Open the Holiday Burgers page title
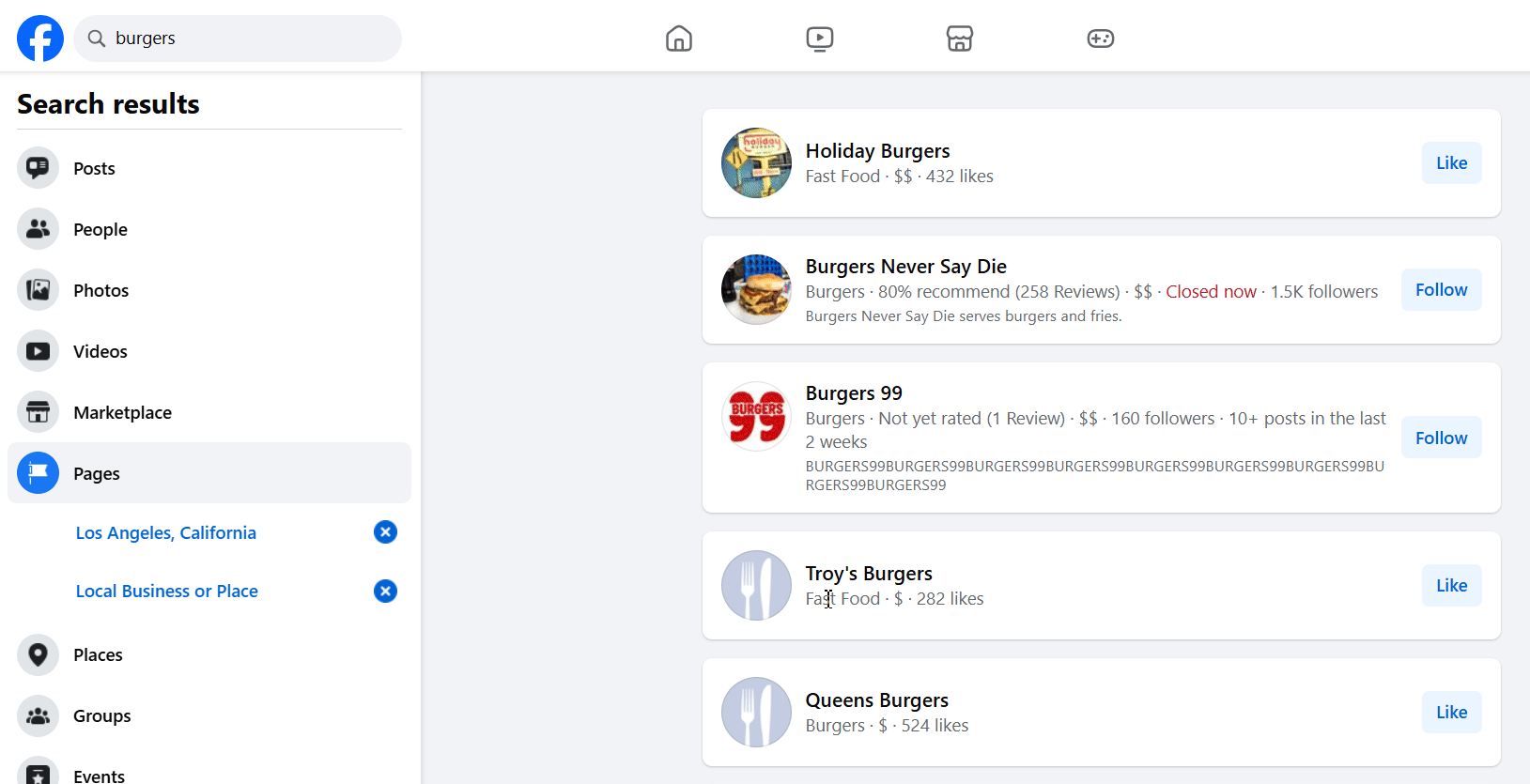The height and width of the screenshot is (784, 1530). point(877,151)
